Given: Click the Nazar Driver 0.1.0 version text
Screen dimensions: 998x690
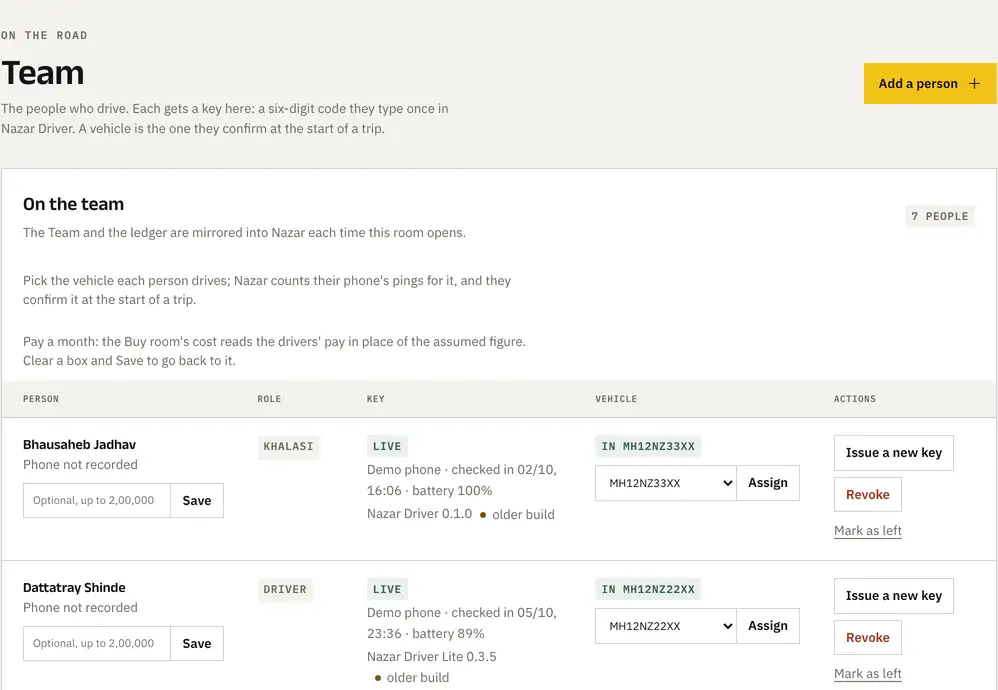Looking at the screenshot, I should [x=419, y=514].
